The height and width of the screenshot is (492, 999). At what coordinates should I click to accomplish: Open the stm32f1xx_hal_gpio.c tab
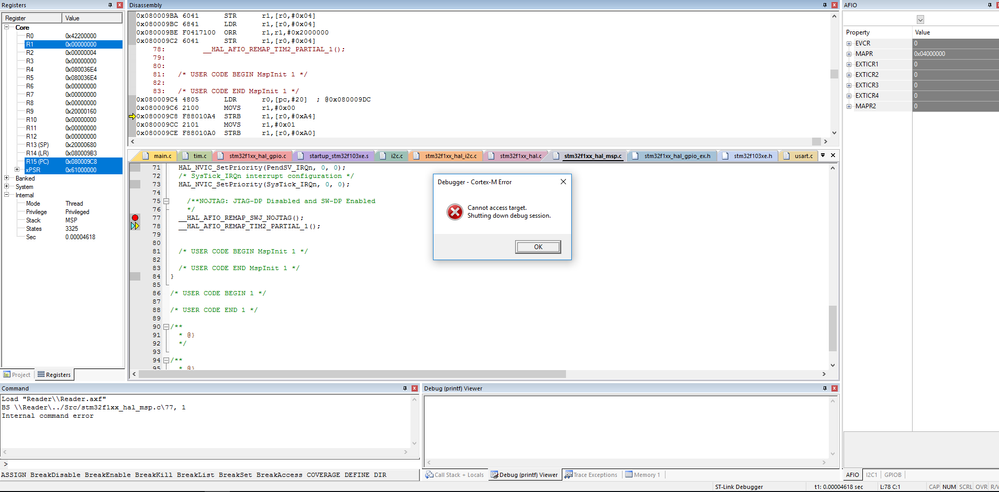(x=254, y=156)
